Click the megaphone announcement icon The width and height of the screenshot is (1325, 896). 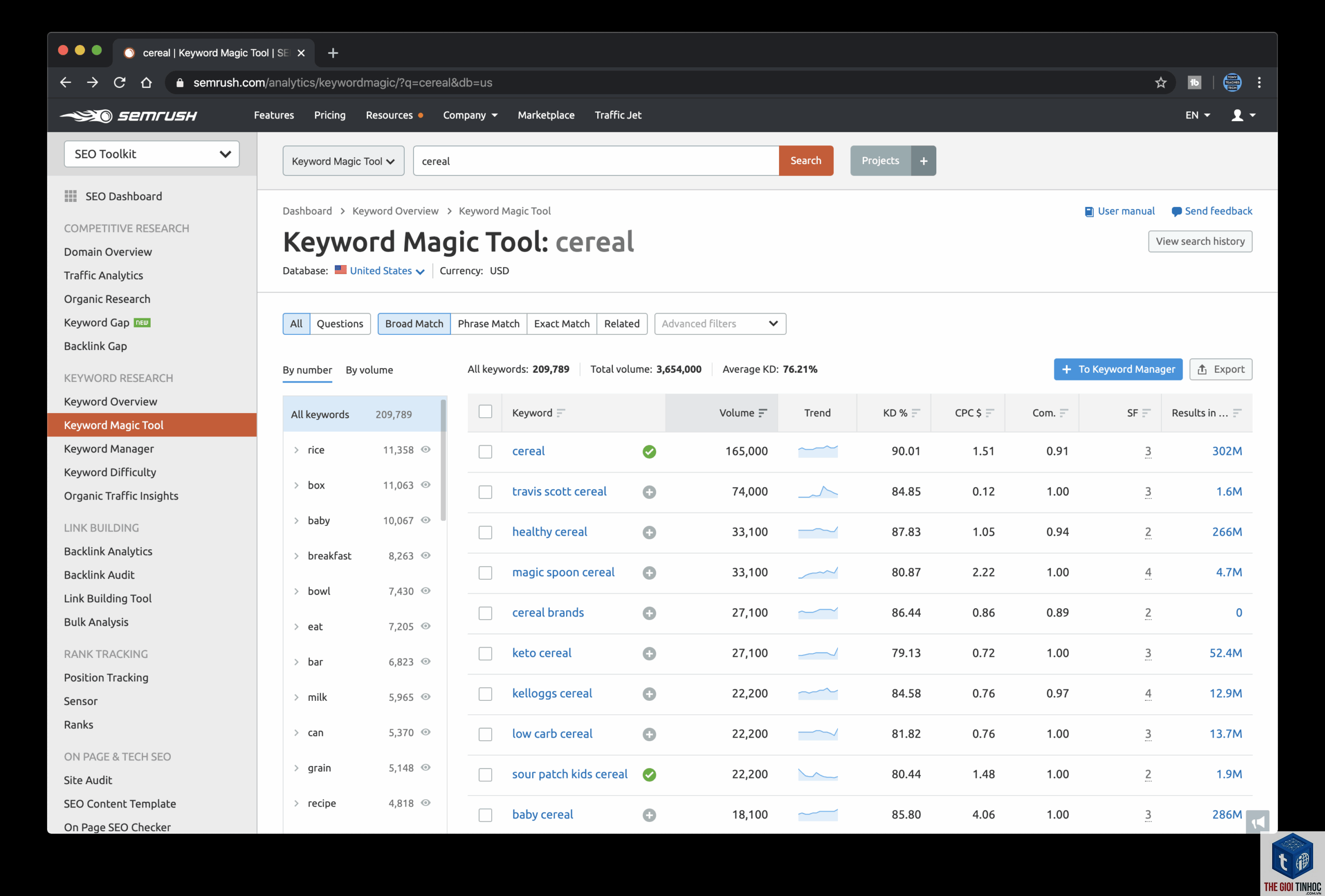[x=1257, y=822]
